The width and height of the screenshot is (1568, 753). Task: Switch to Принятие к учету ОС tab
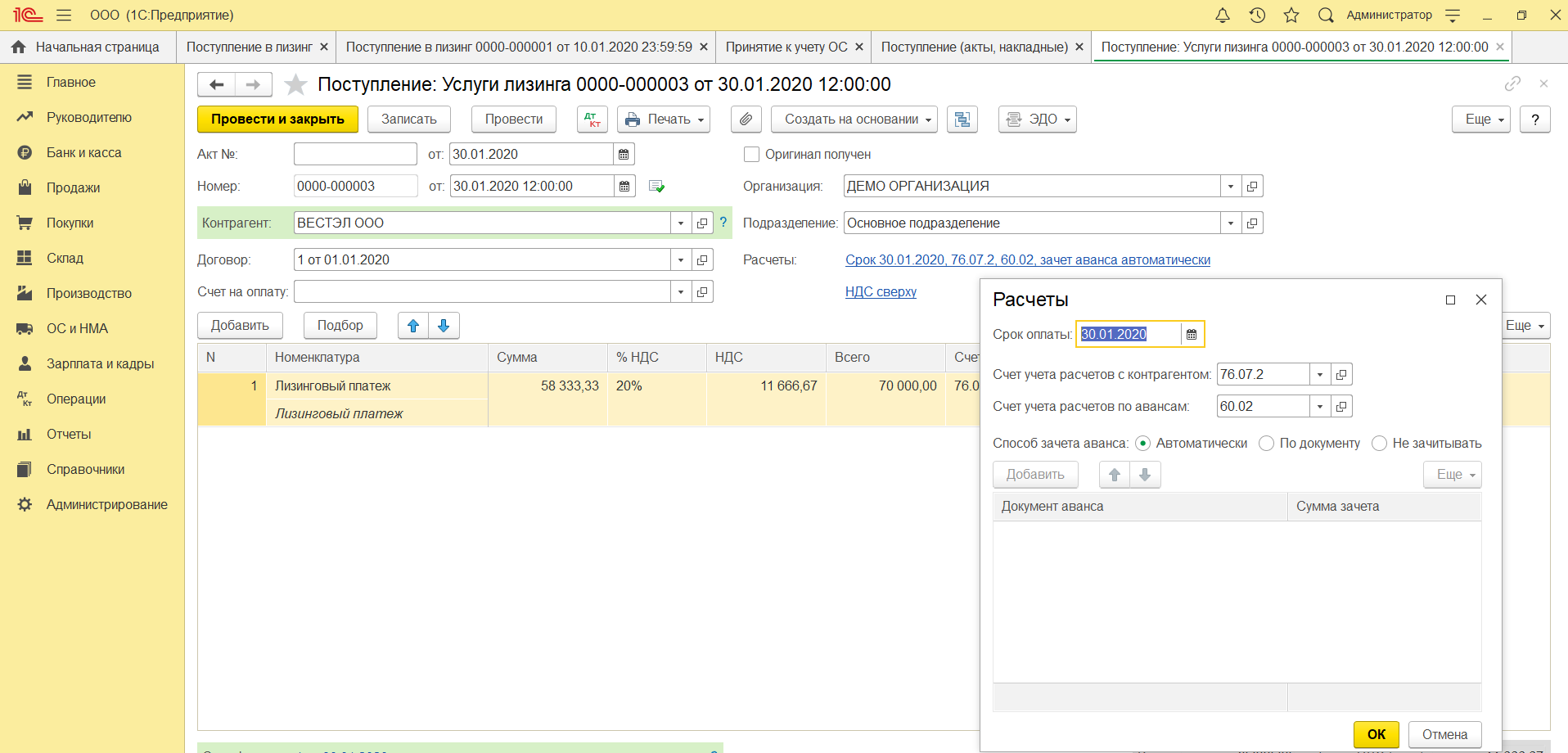(x=786, y=47)
